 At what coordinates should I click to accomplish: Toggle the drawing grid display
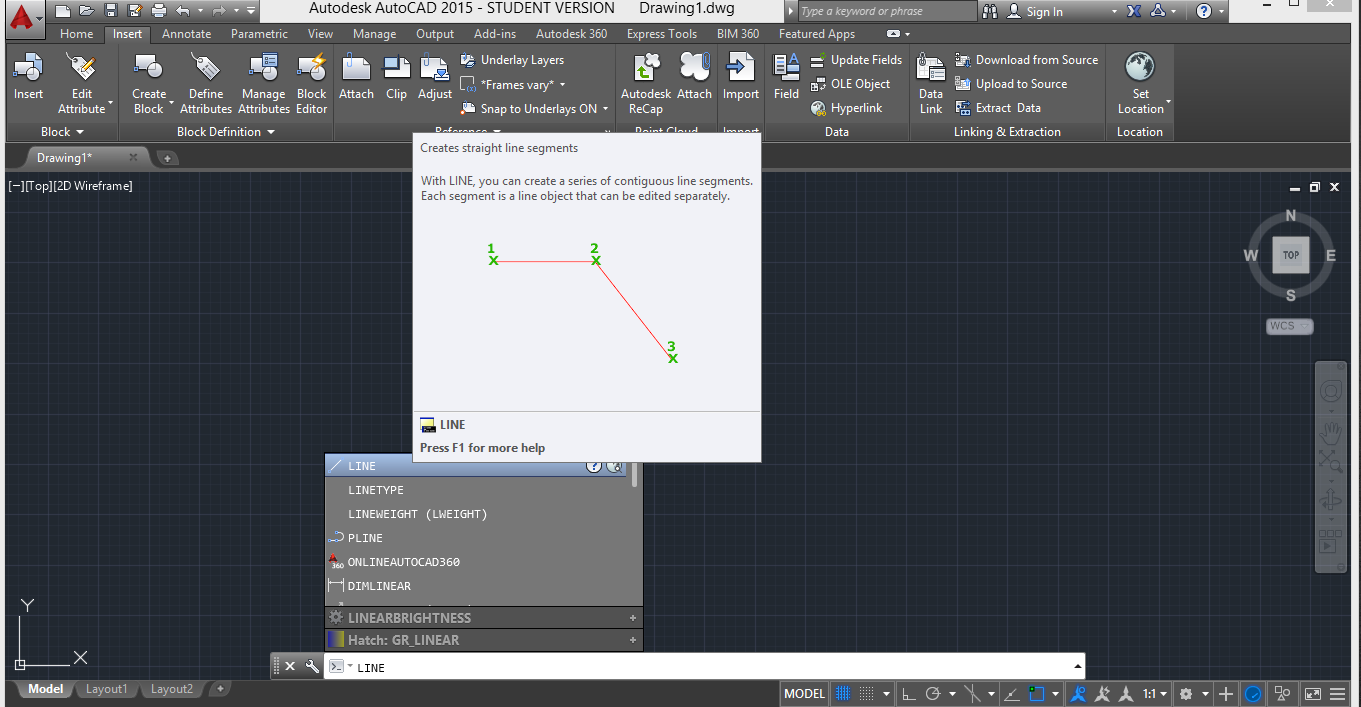tap(842, 693)
